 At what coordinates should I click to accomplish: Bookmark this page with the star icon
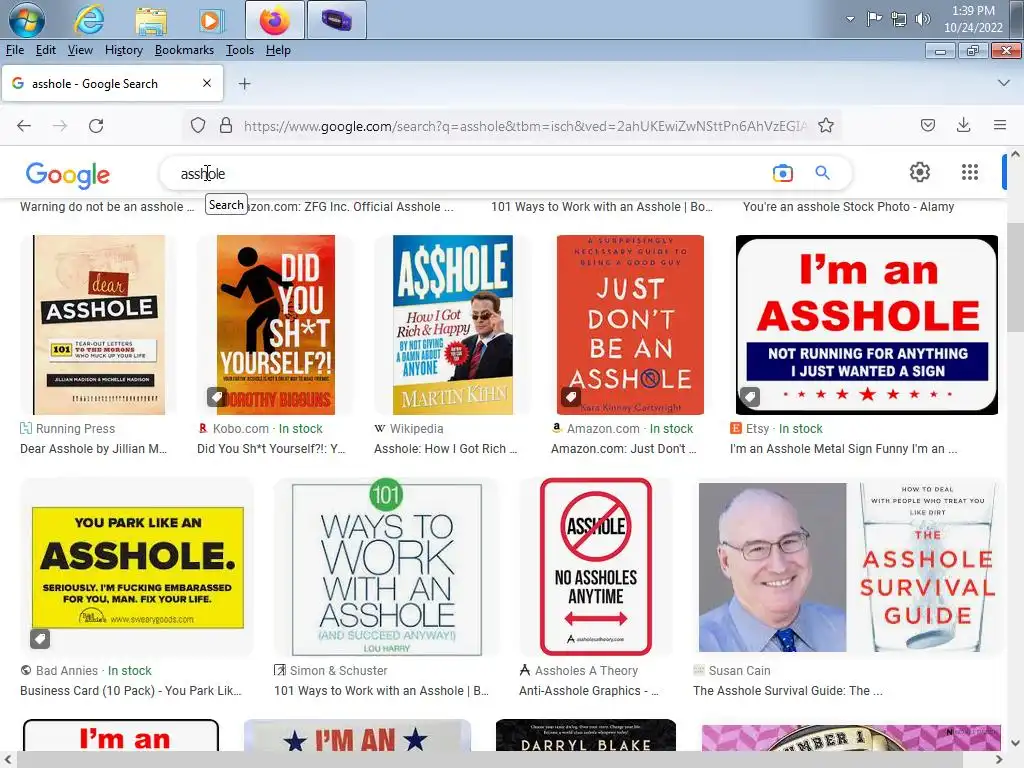pos(826,125)
